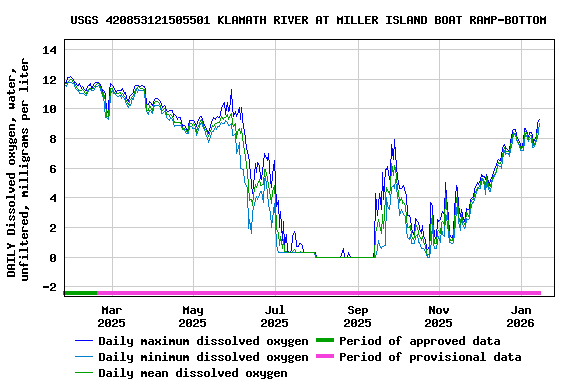The width and height of the screenshot is (576, 384).
Task: Click the light blue daily minimum legend line
Action: coord(84,357)
